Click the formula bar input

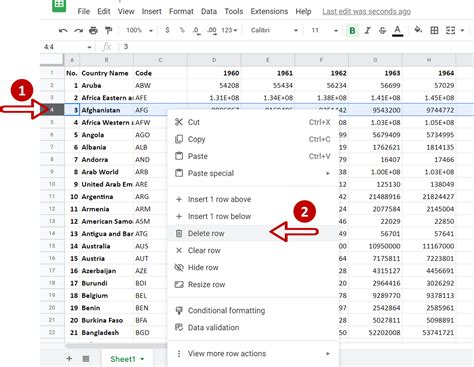pyautogui.click(x=297, y=47)
